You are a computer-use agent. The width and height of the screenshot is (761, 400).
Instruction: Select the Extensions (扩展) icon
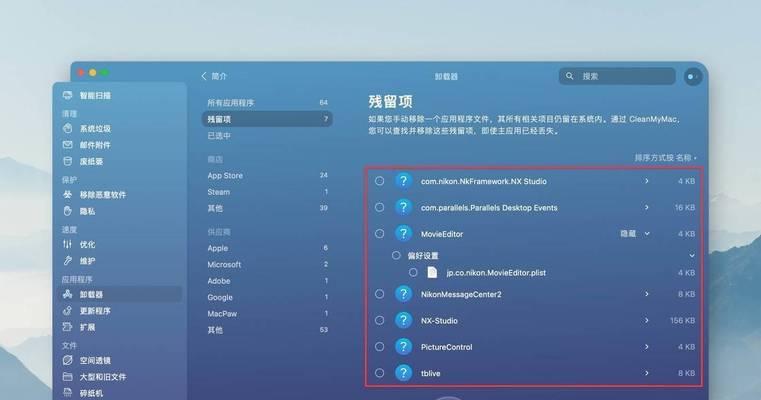67,327
